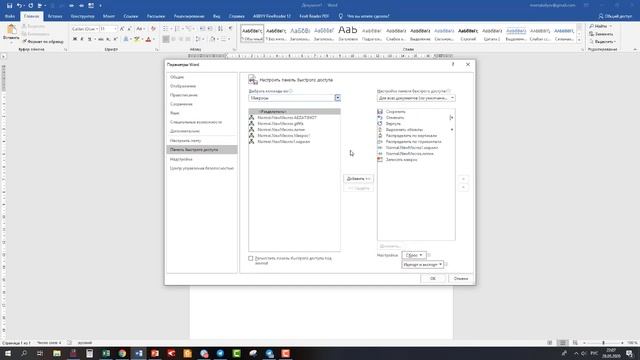
Task: Select the first Normal.NewMacros macro in left list
Action: pyautogui.click(x=294, y=118)
